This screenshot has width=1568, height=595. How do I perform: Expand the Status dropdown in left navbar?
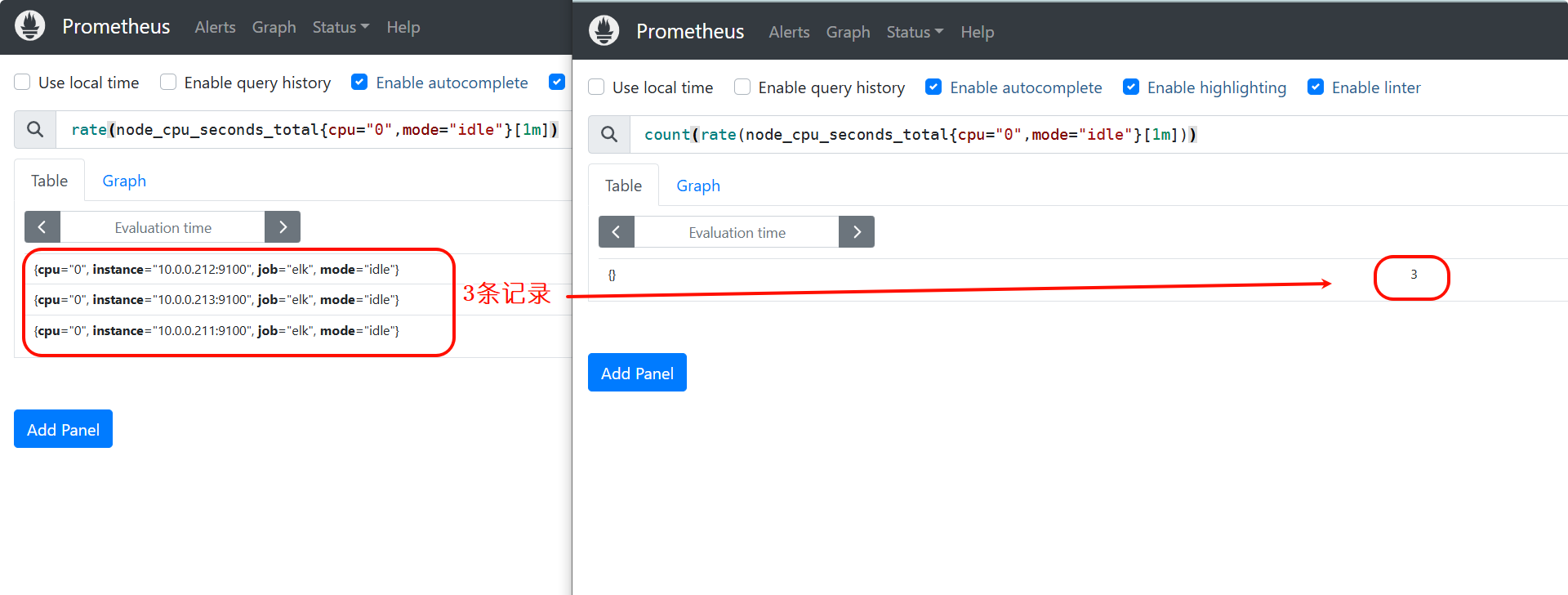pos(341,27)
